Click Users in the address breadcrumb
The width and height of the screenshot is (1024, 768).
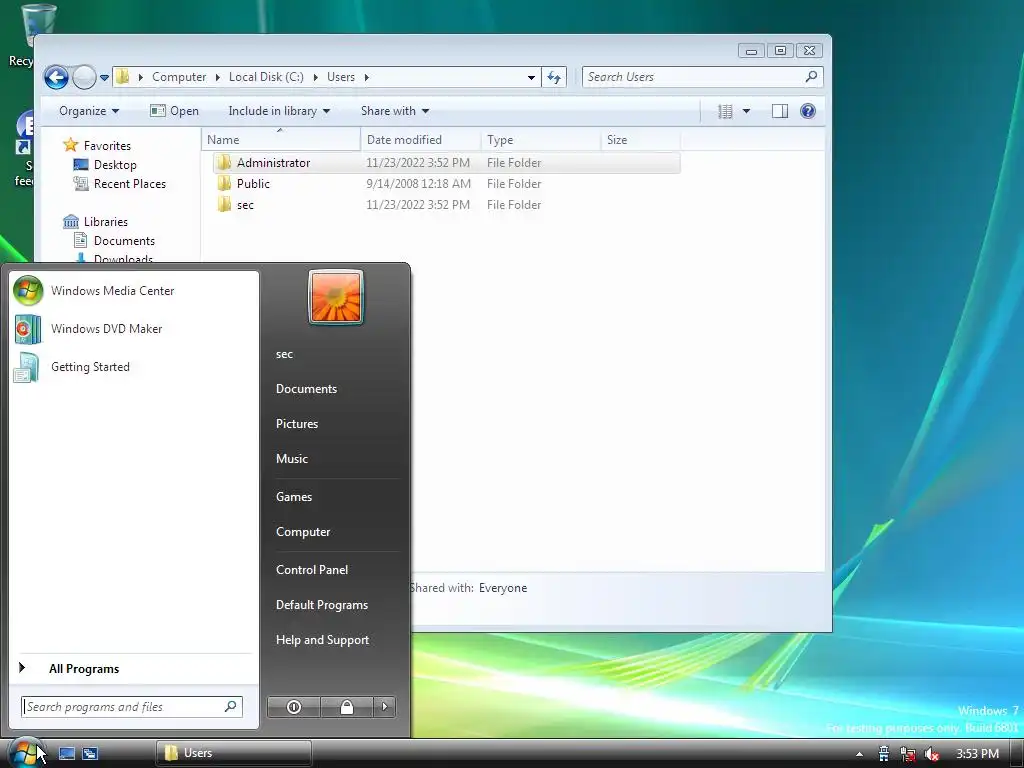coord(341,77)
